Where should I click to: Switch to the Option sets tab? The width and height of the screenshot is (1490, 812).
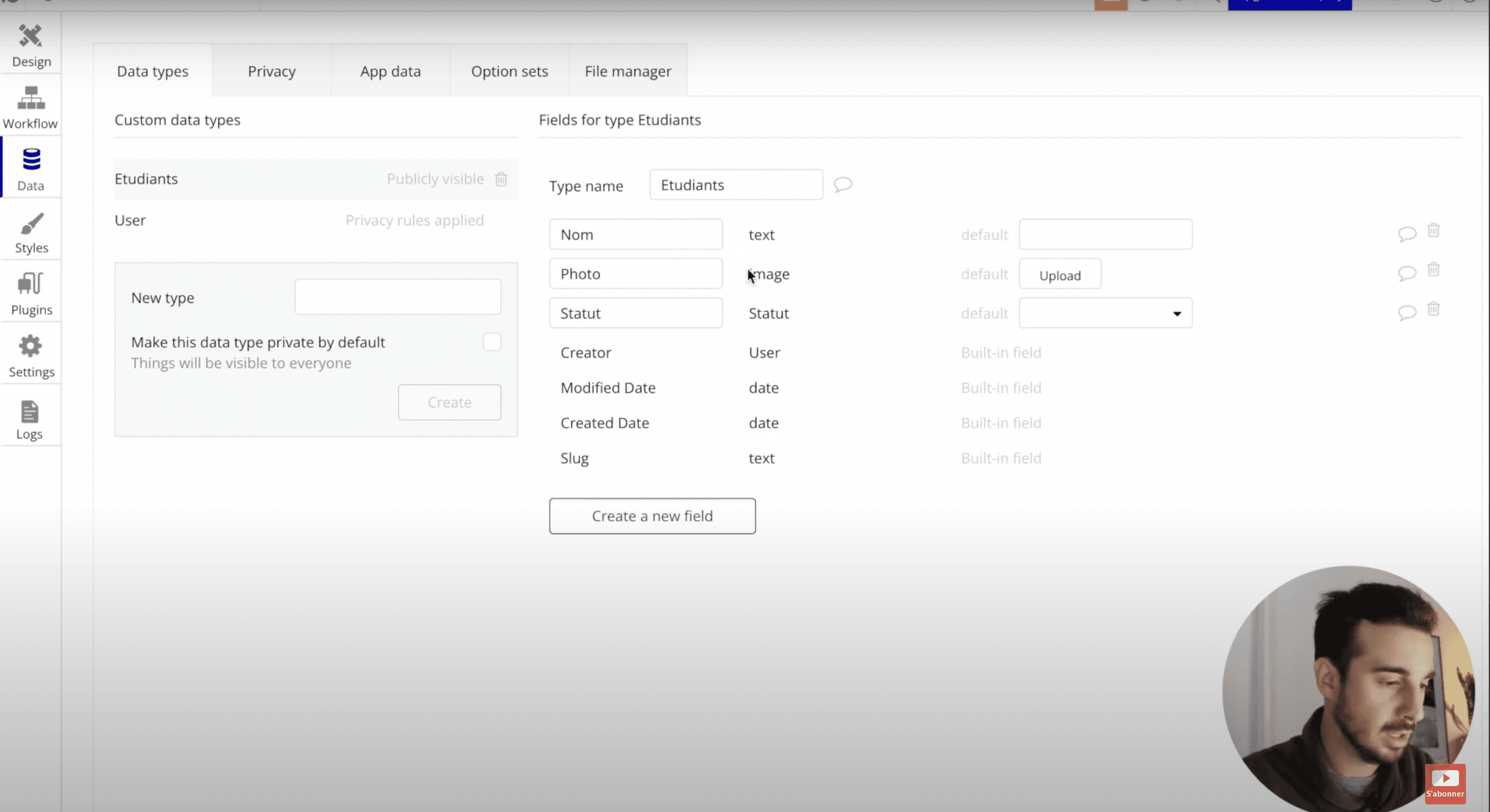509,71
